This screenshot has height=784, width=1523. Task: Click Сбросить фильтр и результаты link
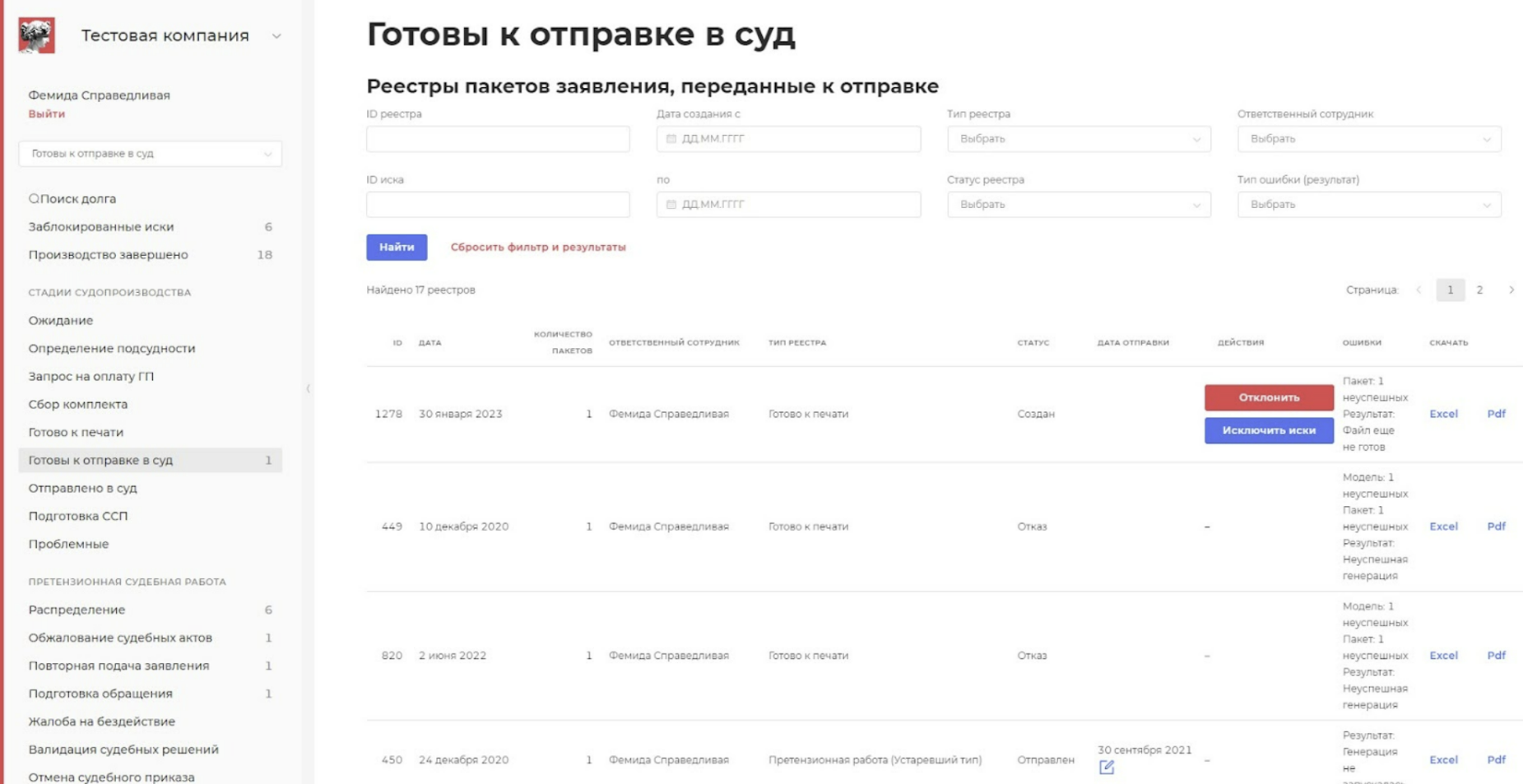tap(538, 247)
